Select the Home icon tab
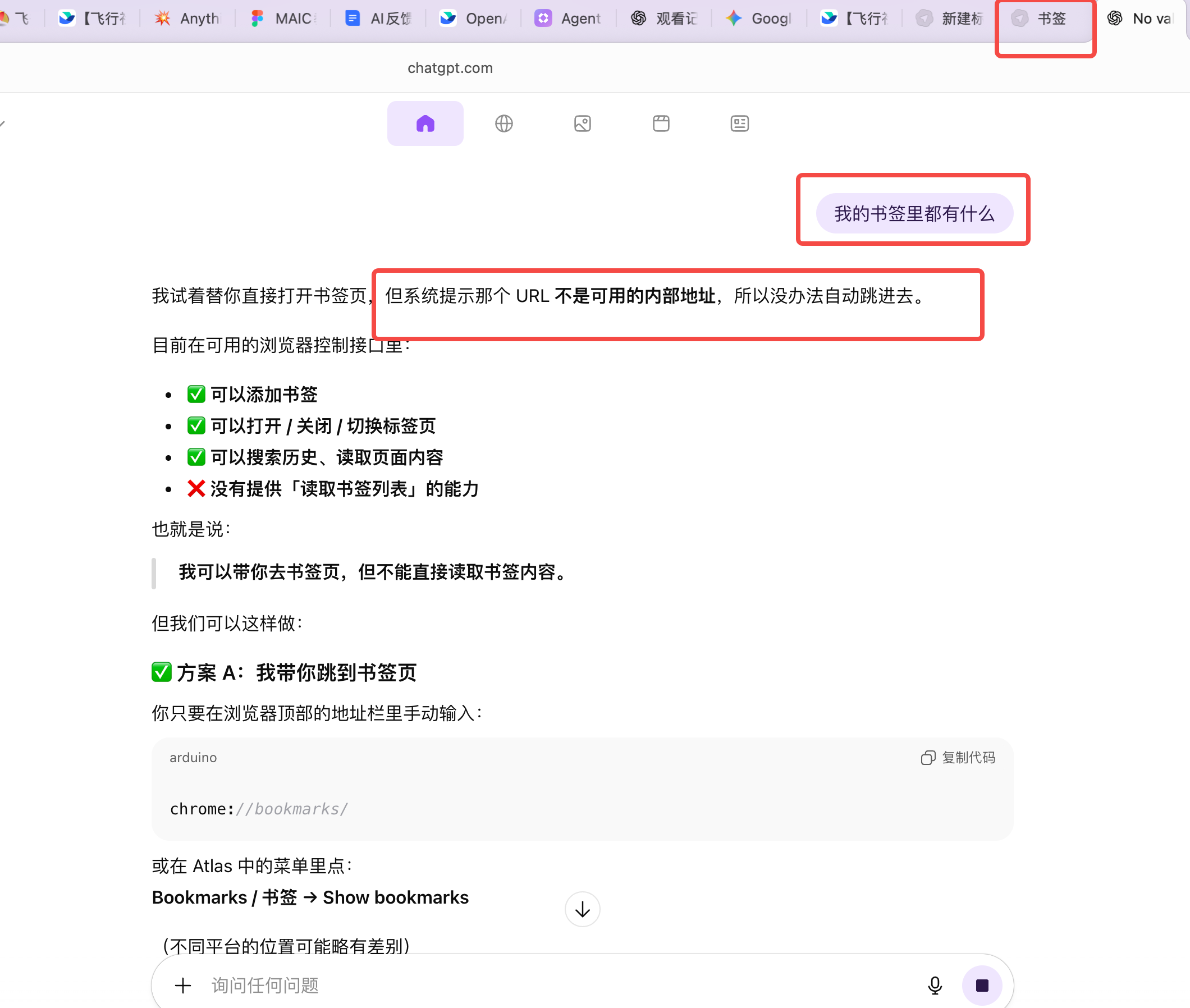Image resolution: width=1190 pixels, height=1008 pixels. coord(425,123)
